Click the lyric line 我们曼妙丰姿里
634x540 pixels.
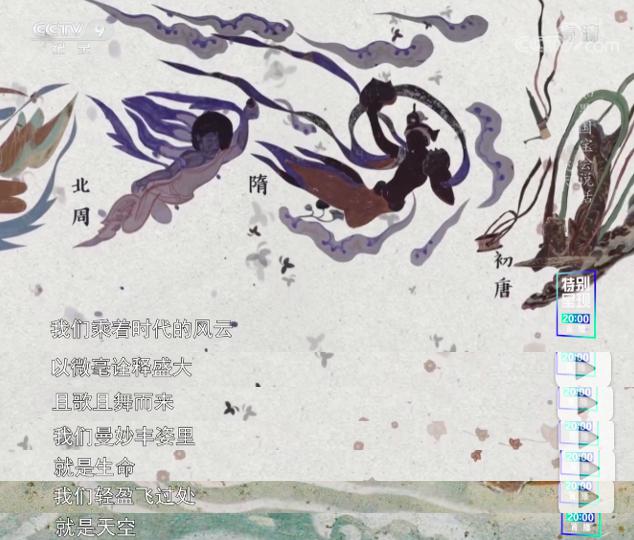pyautogui.click(x=122, y=436)
